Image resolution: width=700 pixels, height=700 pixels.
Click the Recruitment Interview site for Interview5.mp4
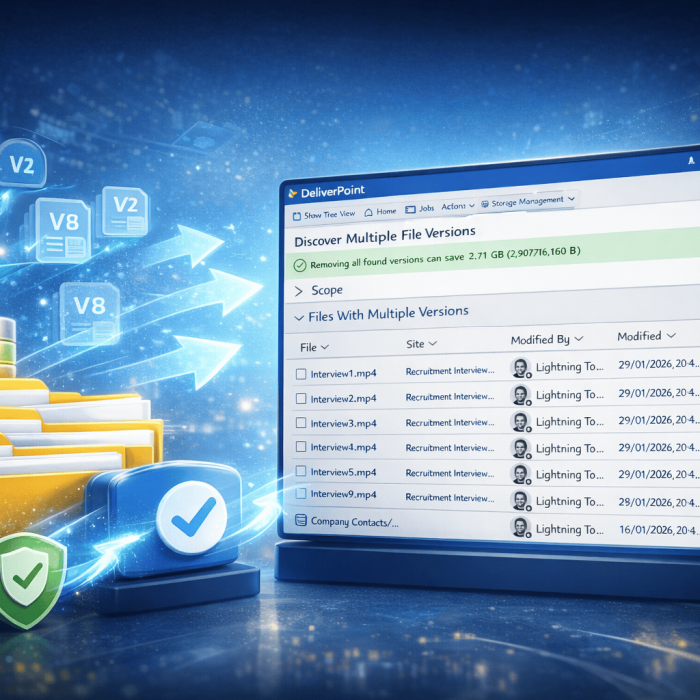450,473
